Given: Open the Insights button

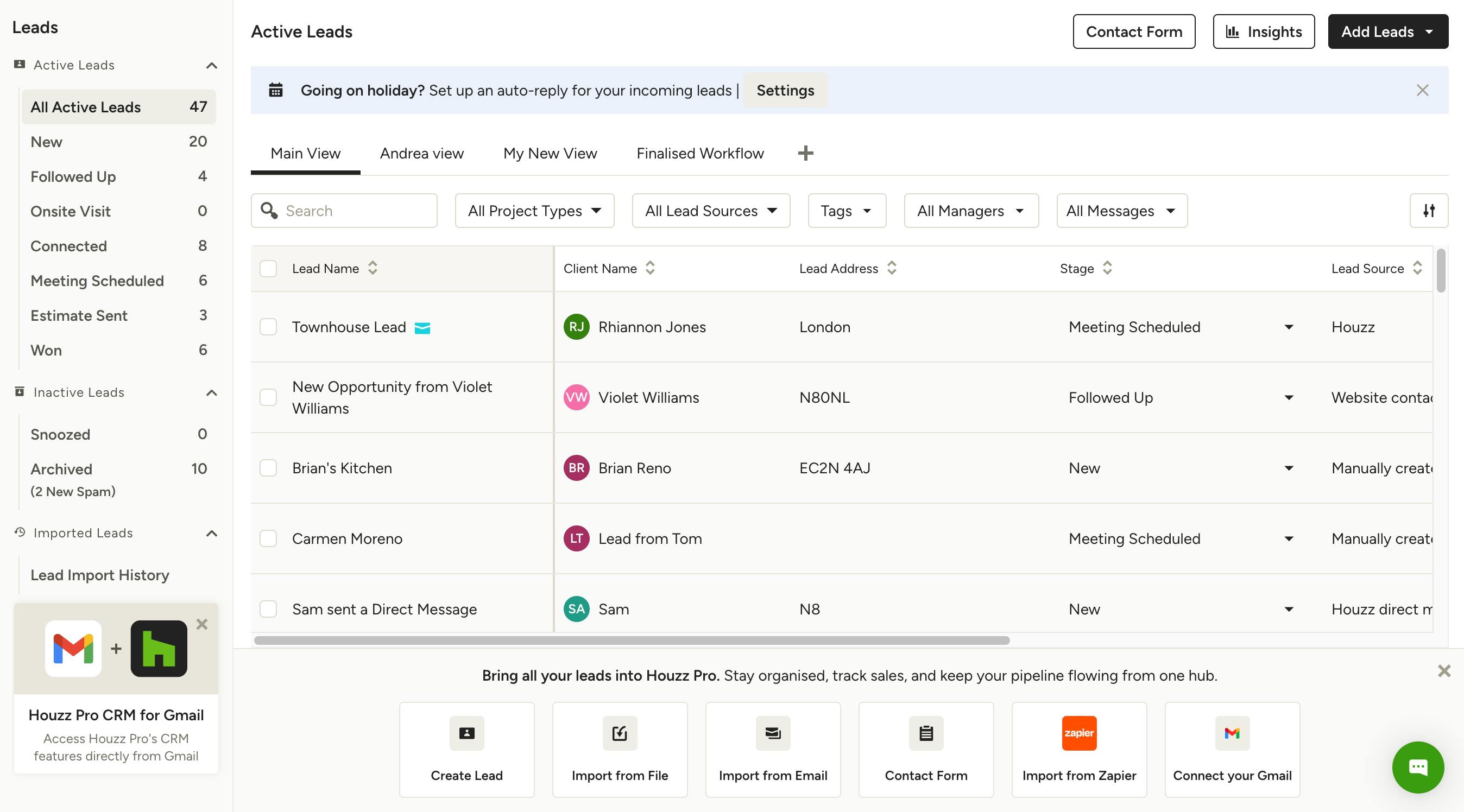Looking at the screenshot, I should point(1264,32).
